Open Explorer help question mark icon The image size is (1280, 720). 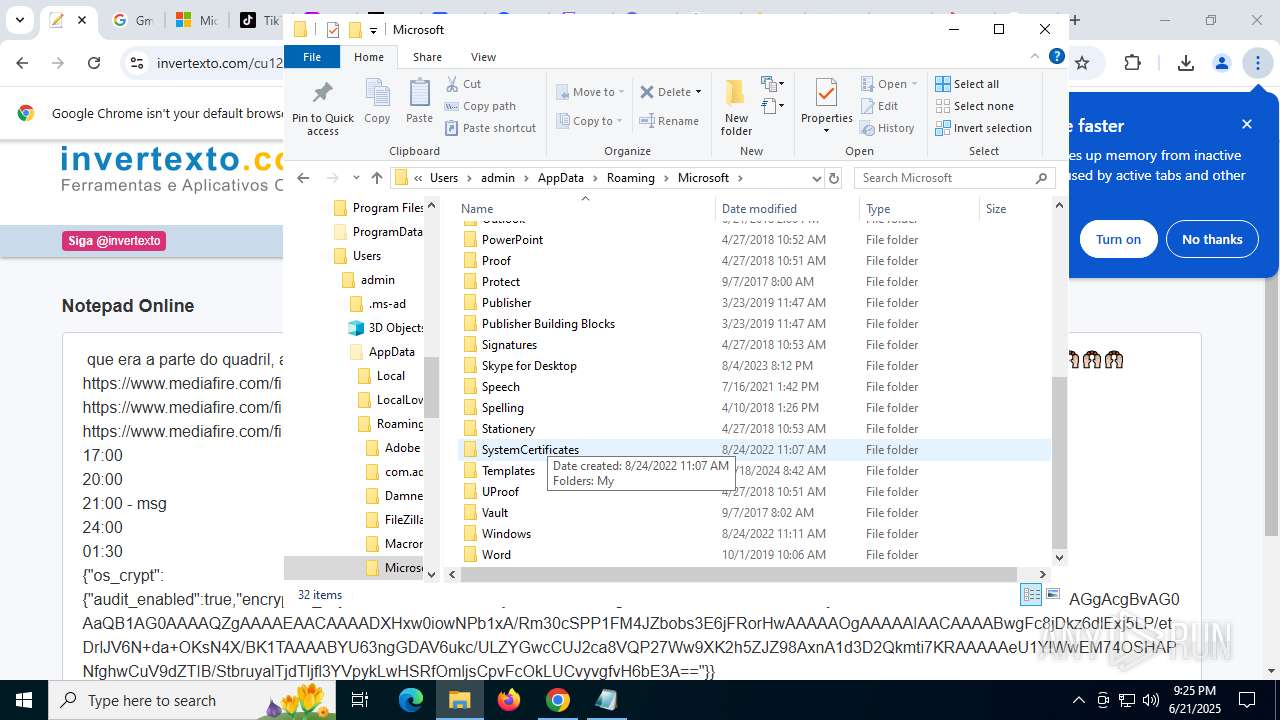point(1056,57)
